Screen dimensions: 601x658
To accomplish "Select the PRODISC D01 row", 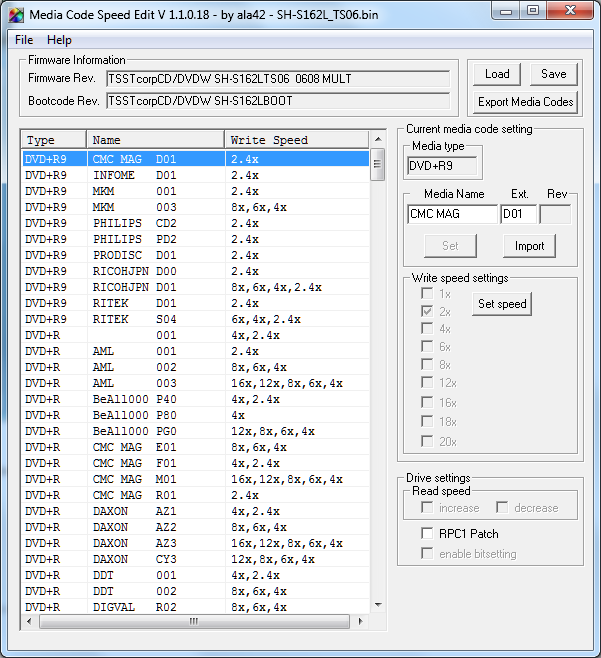I will click(196, 255).
